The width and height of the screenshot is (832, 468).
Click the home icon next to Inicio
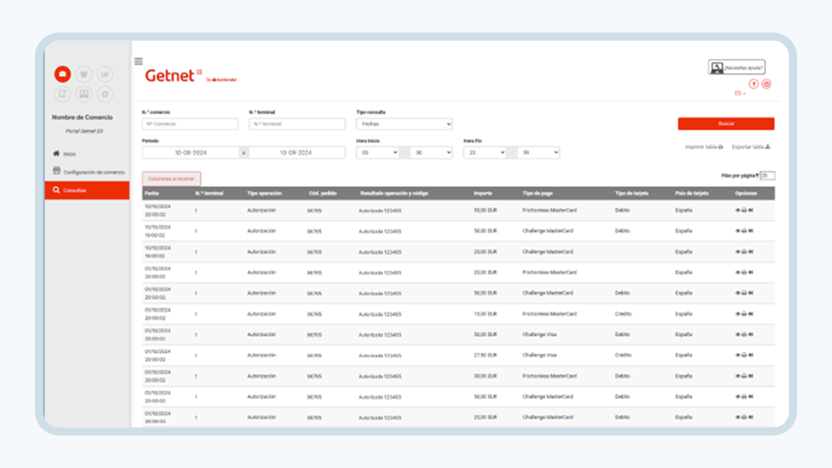pyautogui.click(x=56, y=153)
